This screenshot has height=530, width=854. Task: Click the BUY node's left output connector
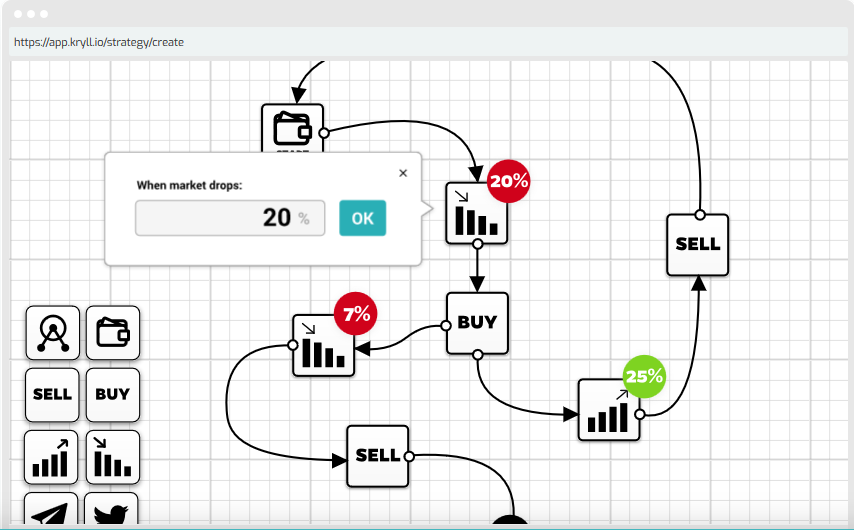[446, 326]
